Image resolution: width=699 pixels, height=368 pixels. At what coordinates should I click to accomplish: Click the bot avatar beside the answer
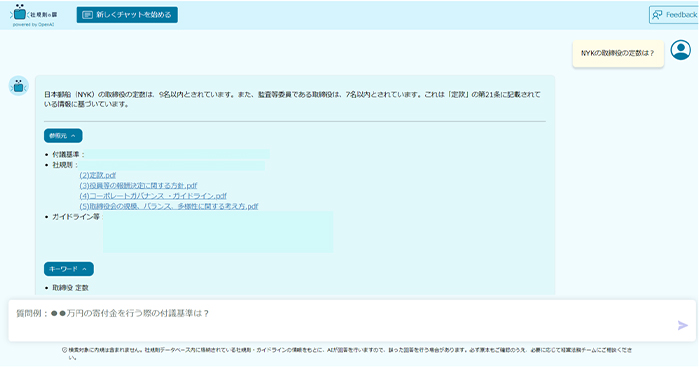click(19, 86)
